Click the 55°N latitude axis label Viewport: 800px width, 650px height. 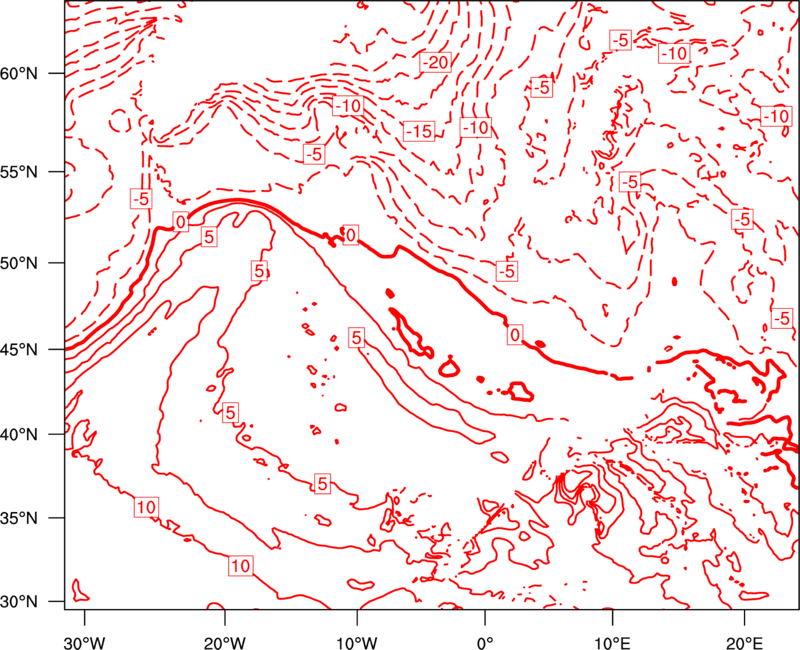(x=19, y=172)
